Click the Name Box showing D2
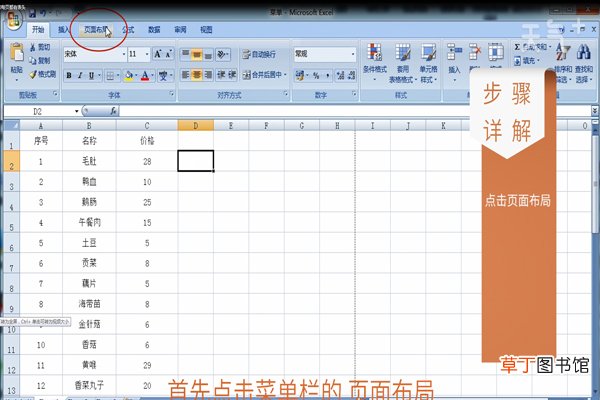 38,111
